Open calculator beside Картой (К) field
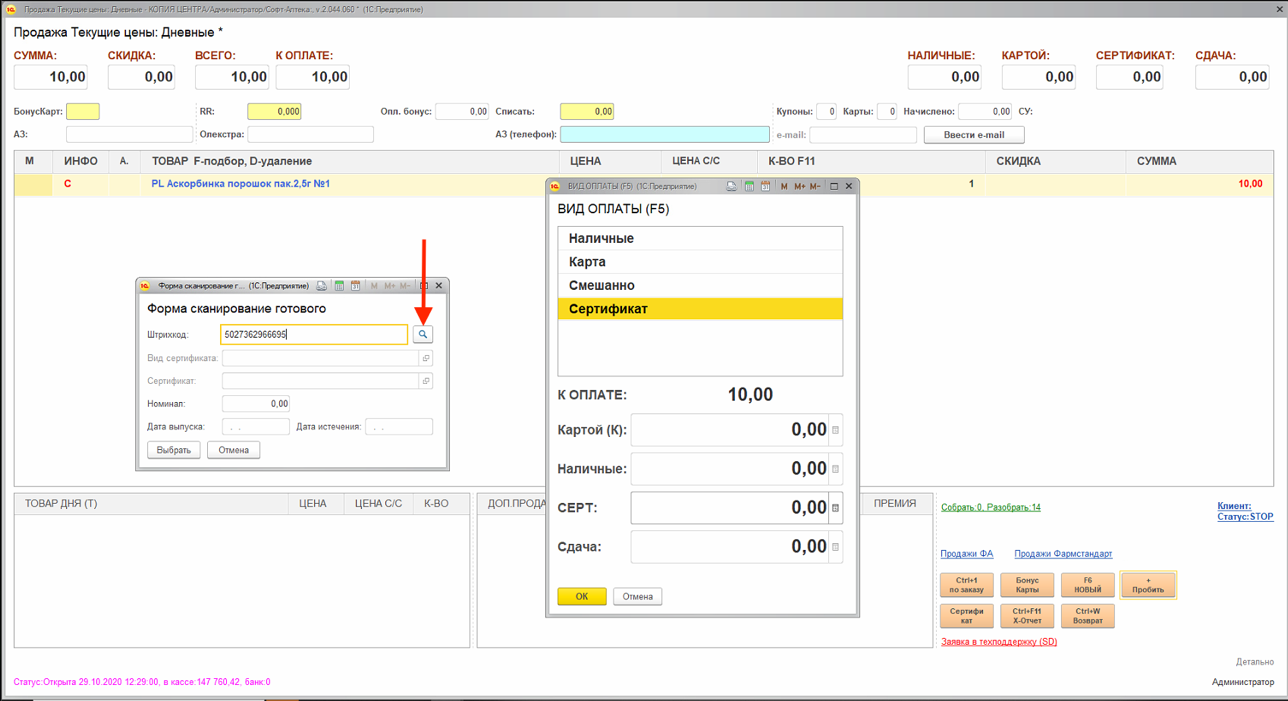1288x701 pixels. pos(836,430)
